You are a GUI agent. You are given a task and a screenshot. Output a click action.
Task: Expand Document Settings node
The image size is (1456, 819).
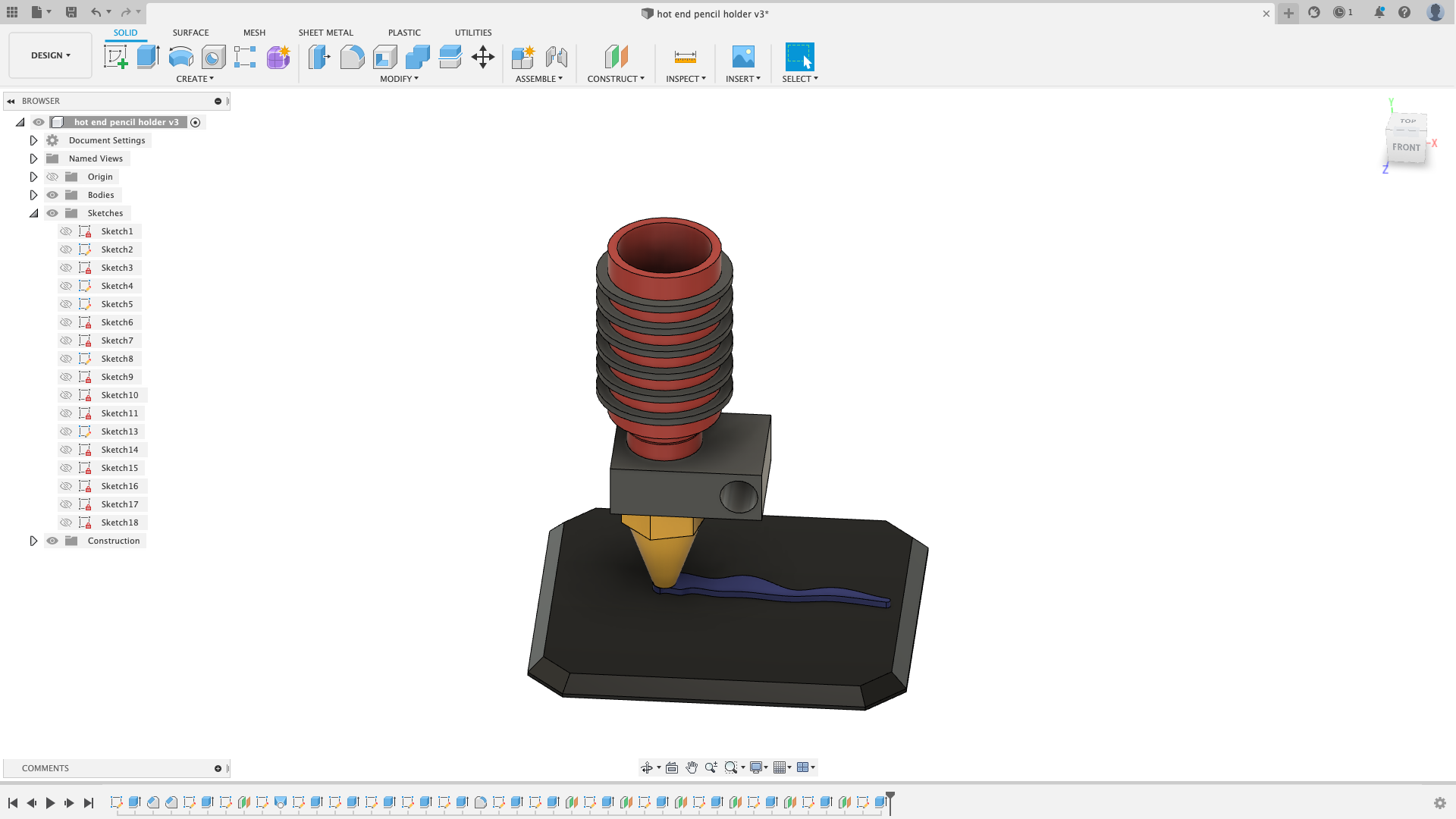[33, 140]
